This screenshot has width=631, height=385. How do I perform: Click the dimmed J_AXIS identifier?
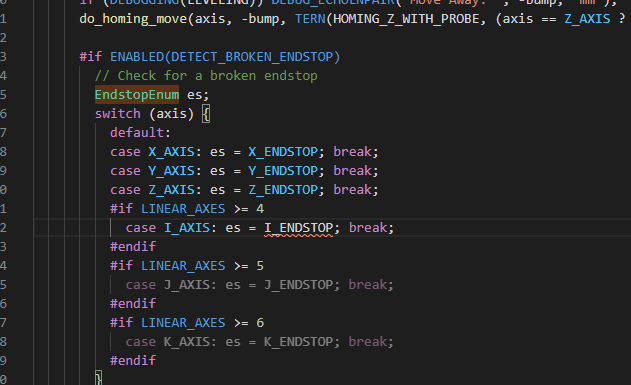187,285
